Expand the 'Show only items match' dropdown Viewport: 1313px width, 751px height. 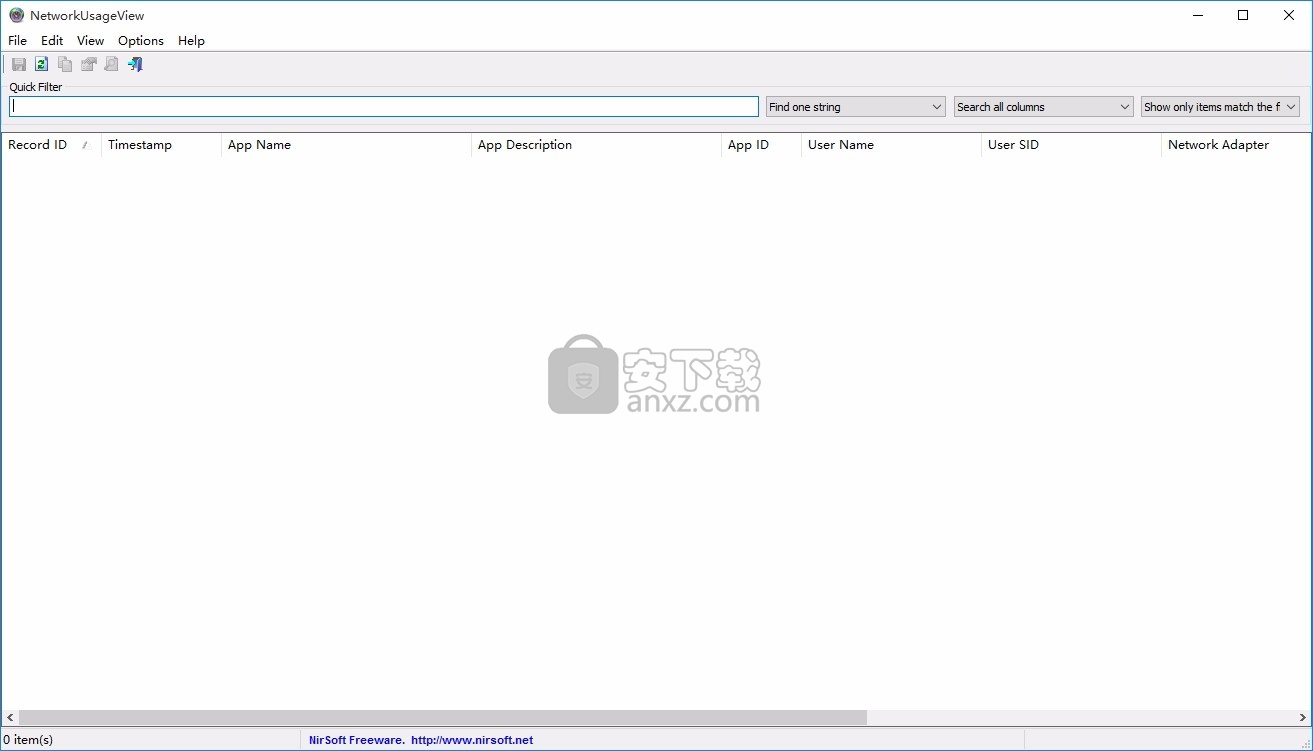click(x=1220, y=107)
